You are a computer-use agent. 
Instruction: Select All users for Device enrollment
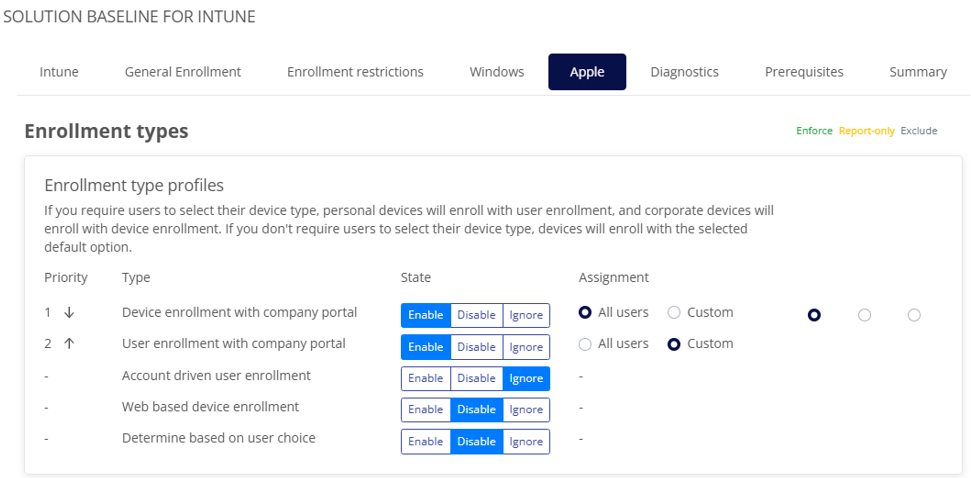click(585, 313)
